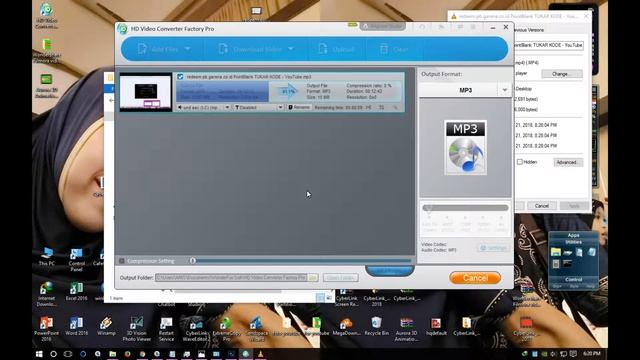Image resolution: width=640 pixels, height=360 pixels.
Task: Open 3D Vision Photo Viewer desktop icon
Action: (x=136, y=328)
